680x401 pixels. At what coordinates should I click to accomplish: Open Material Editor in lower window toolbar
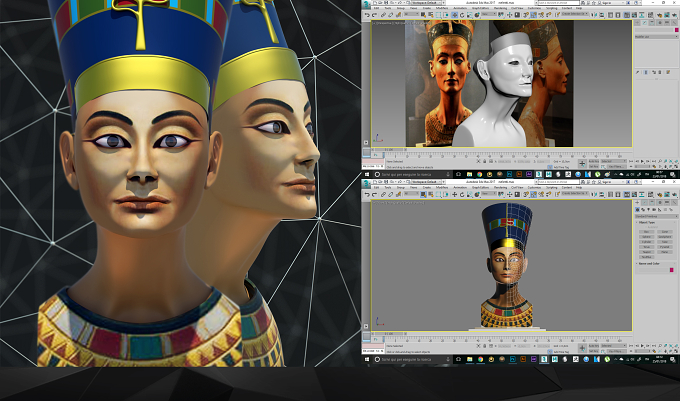point(651,194)
